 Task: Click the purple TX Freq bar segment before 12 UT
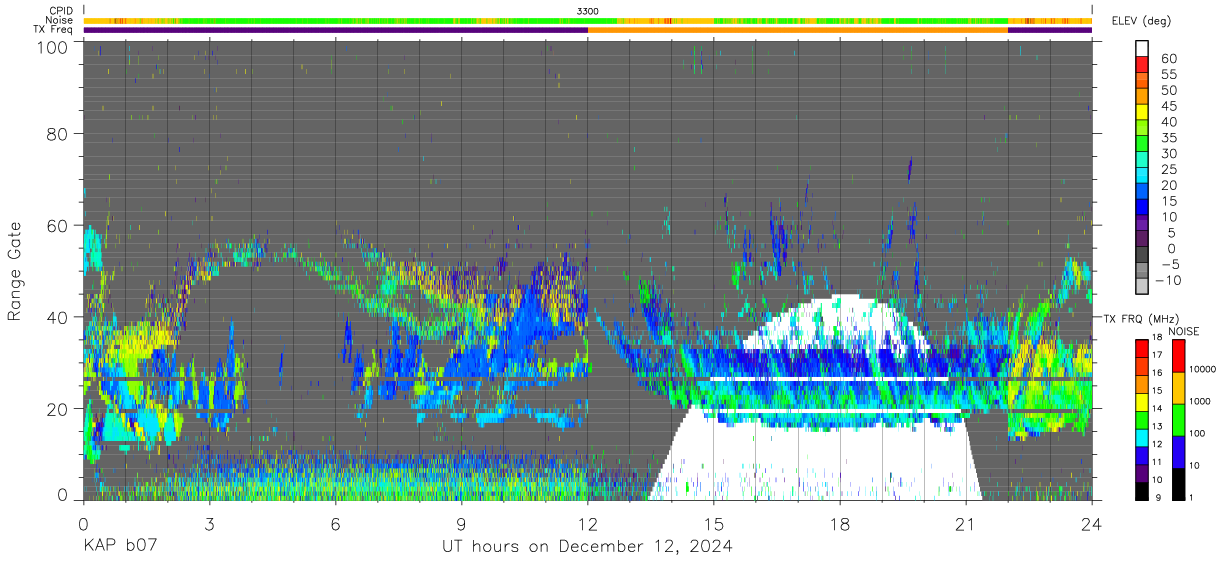335,30
